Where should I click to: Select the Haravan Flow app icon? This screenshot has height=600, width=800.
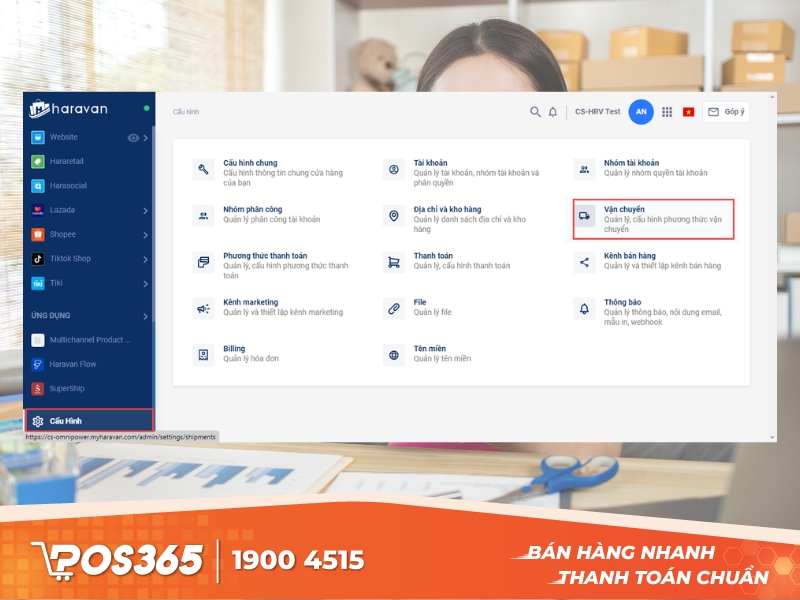click(38, 362)
